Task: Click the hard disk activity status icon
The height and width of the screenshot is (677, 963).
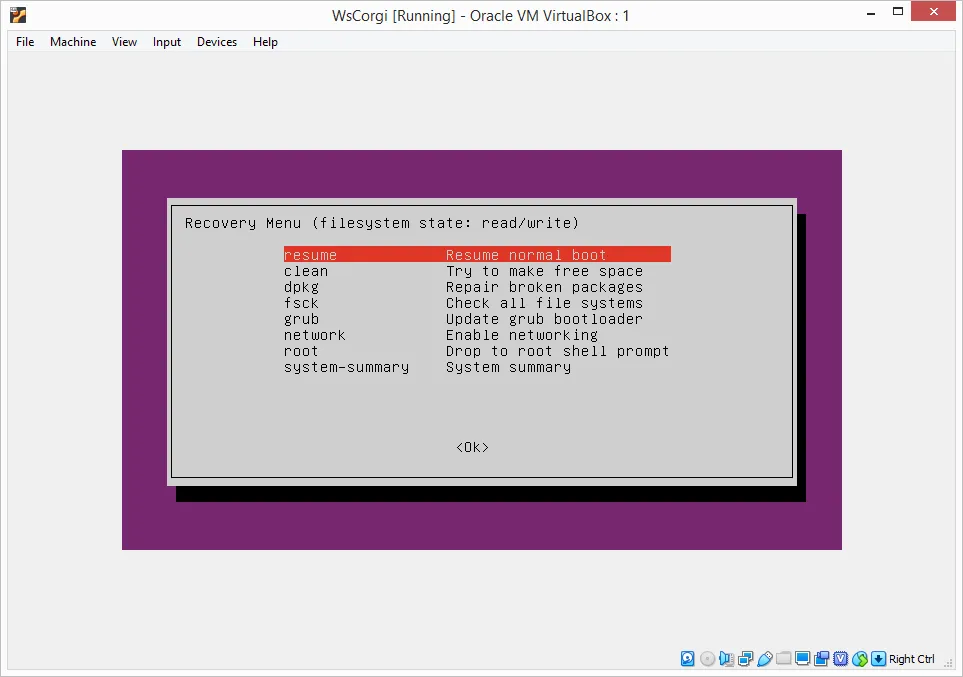Action: tap(688, 659)
